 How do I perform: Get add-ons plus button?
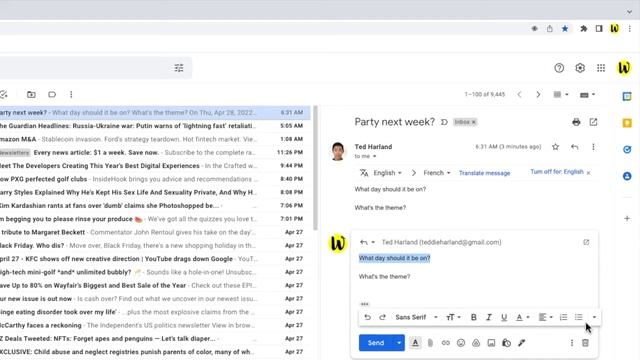627,218
